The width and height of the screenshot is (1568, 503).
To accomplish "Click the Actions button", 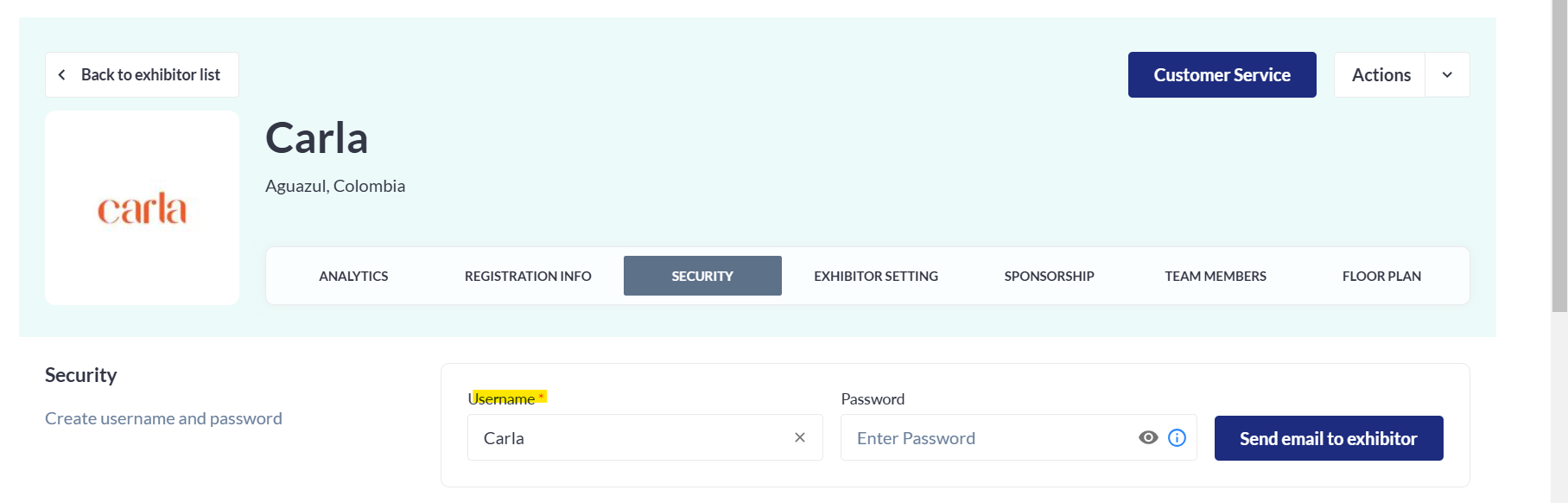I will 1381,75.
